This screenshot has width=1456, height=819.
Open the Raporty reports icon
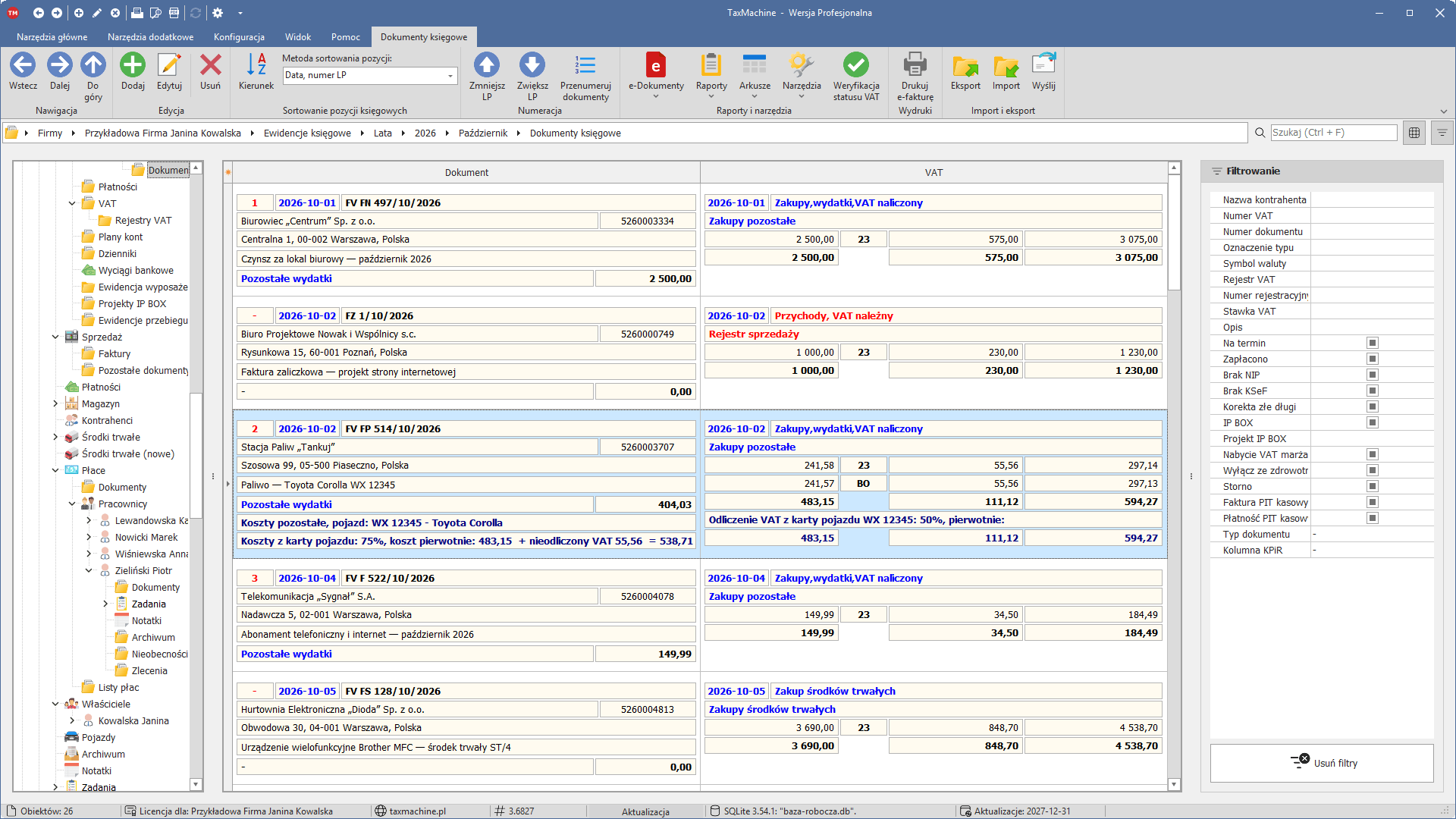tap(711, 65)
